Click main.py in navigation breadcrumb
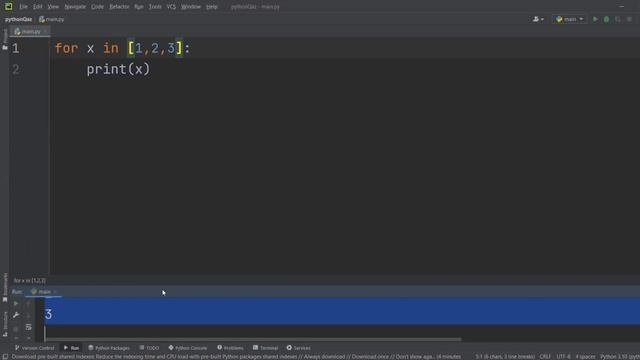640x360 pixels. tap(51, 19)
